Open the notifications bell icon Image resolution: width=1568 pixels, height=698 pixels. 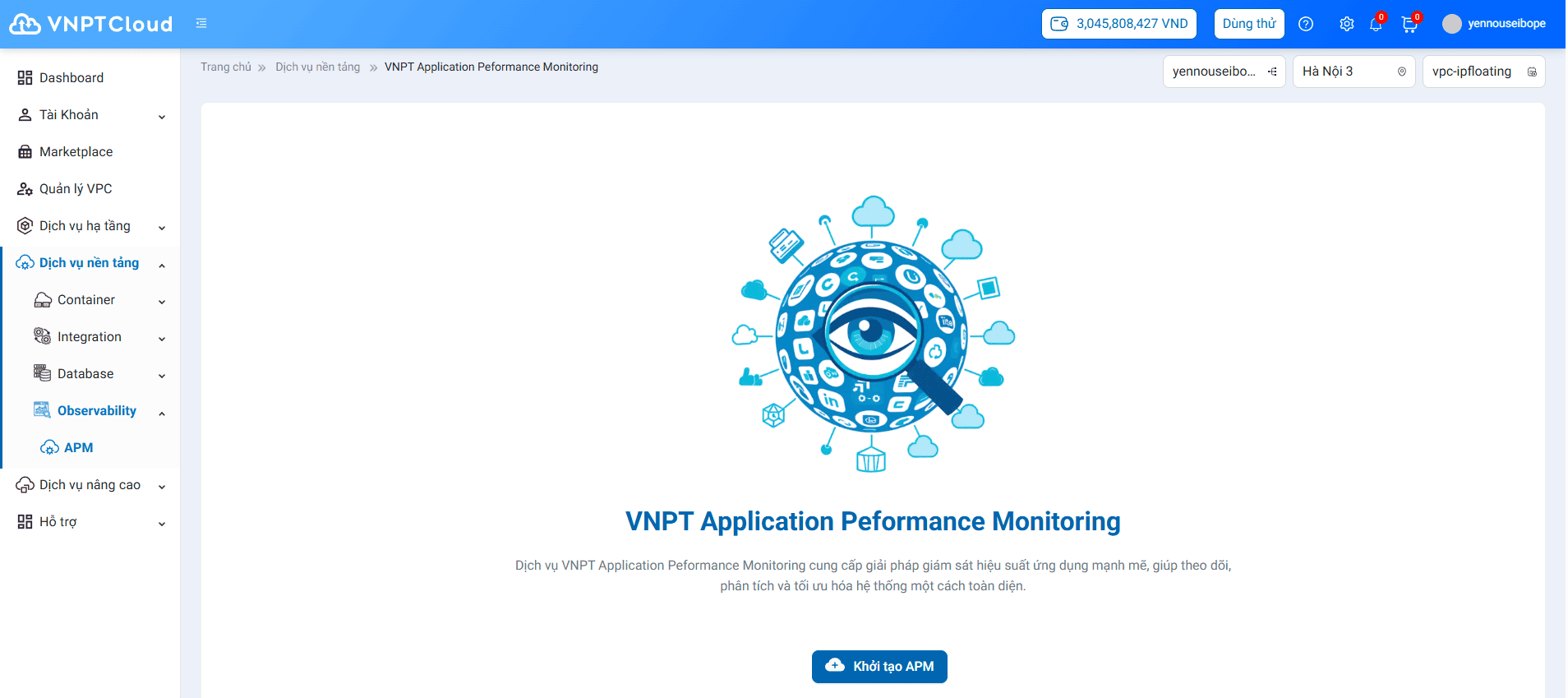1376,25
